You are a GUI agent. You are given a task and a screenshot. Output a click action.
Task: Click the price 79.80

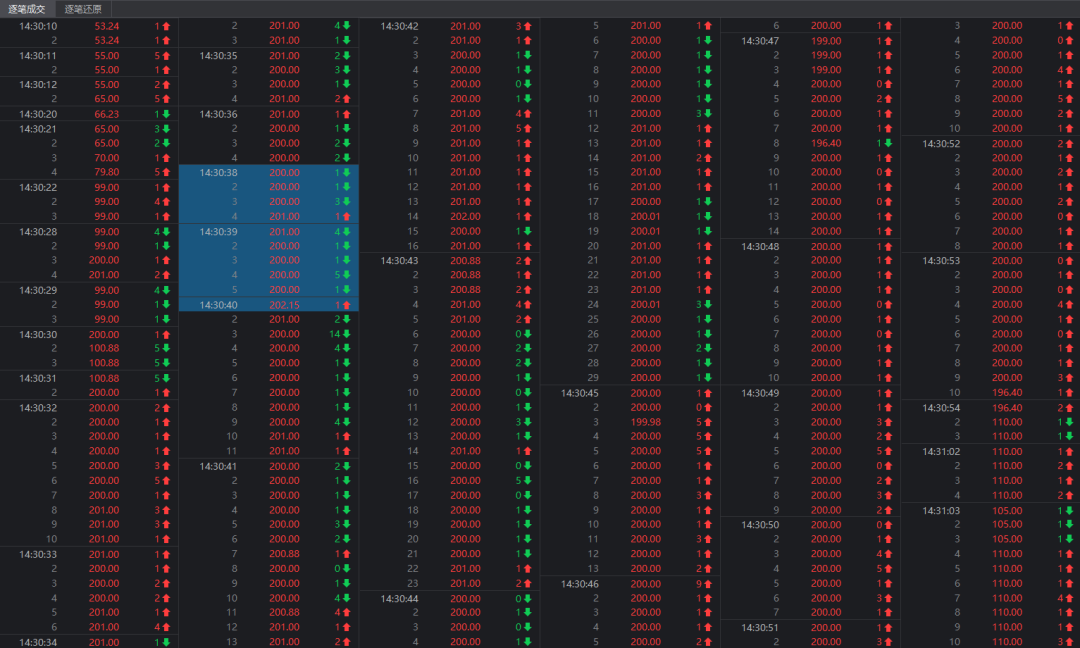107,172
